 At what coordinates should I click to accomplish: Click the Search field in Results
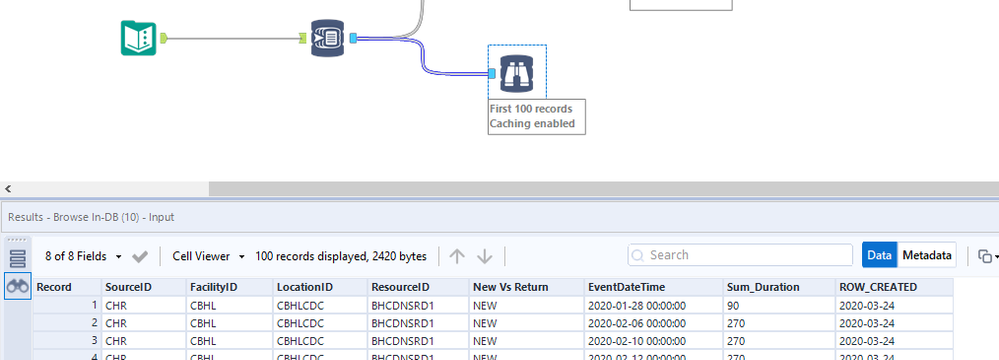[740, 255]
